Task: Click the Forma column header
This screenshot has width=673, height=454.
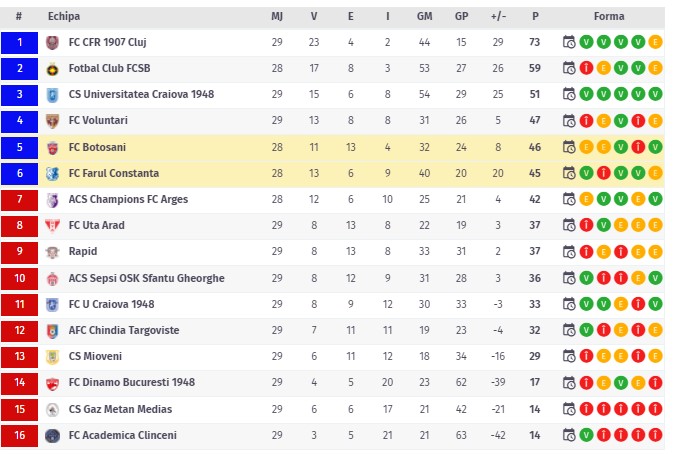Action: tap(609, 16)
